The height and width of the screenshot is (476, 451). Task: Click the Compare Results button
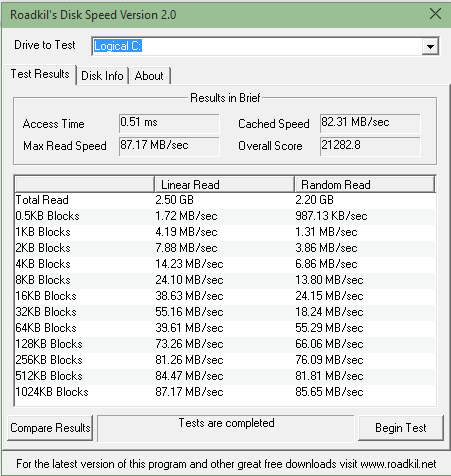[x=50, y=428]
